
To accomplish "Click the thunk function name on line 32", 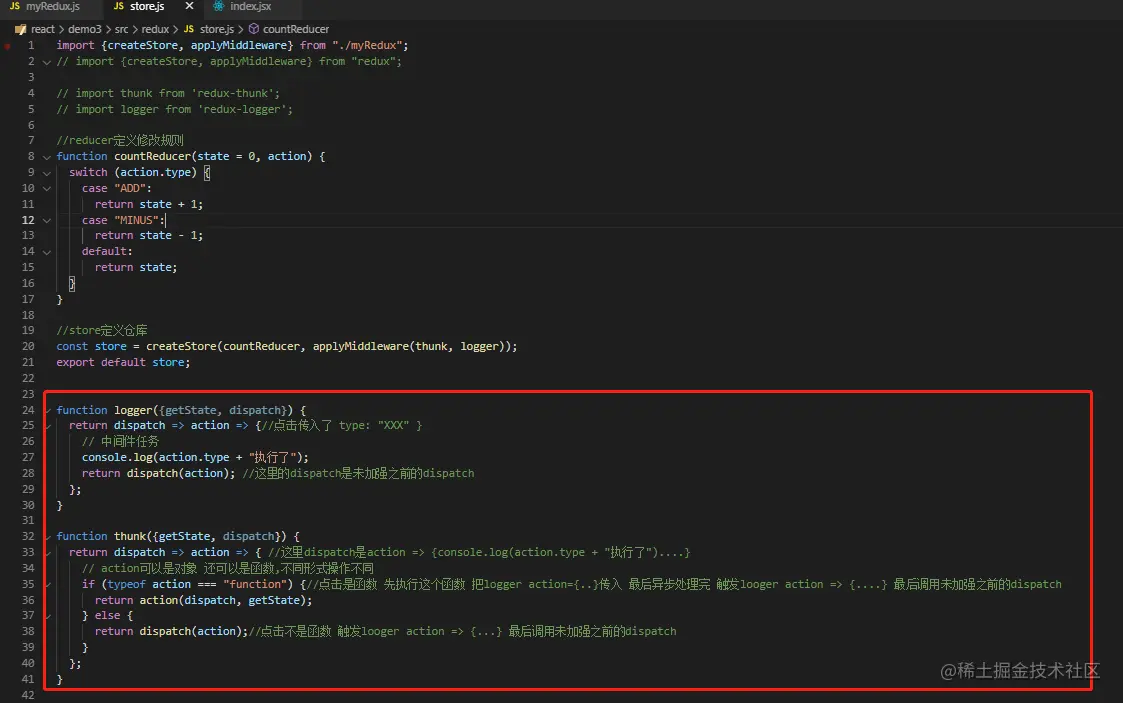I will [130, 535].
